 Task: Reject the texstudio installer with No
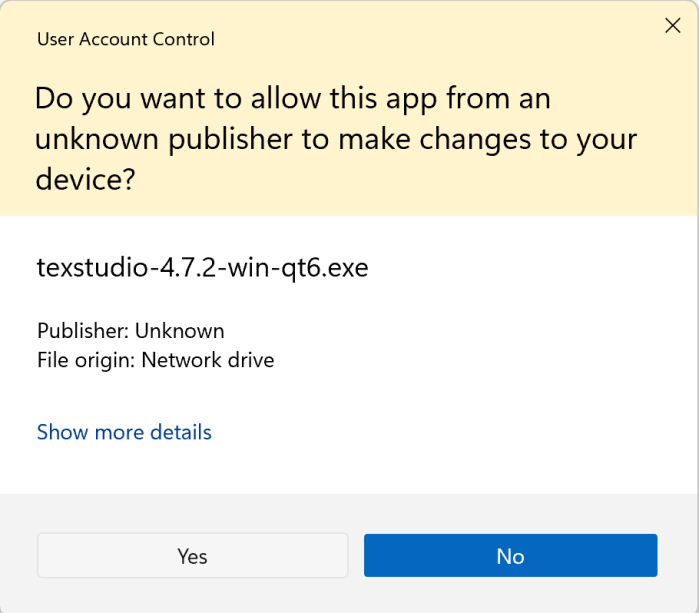[510, 556]
